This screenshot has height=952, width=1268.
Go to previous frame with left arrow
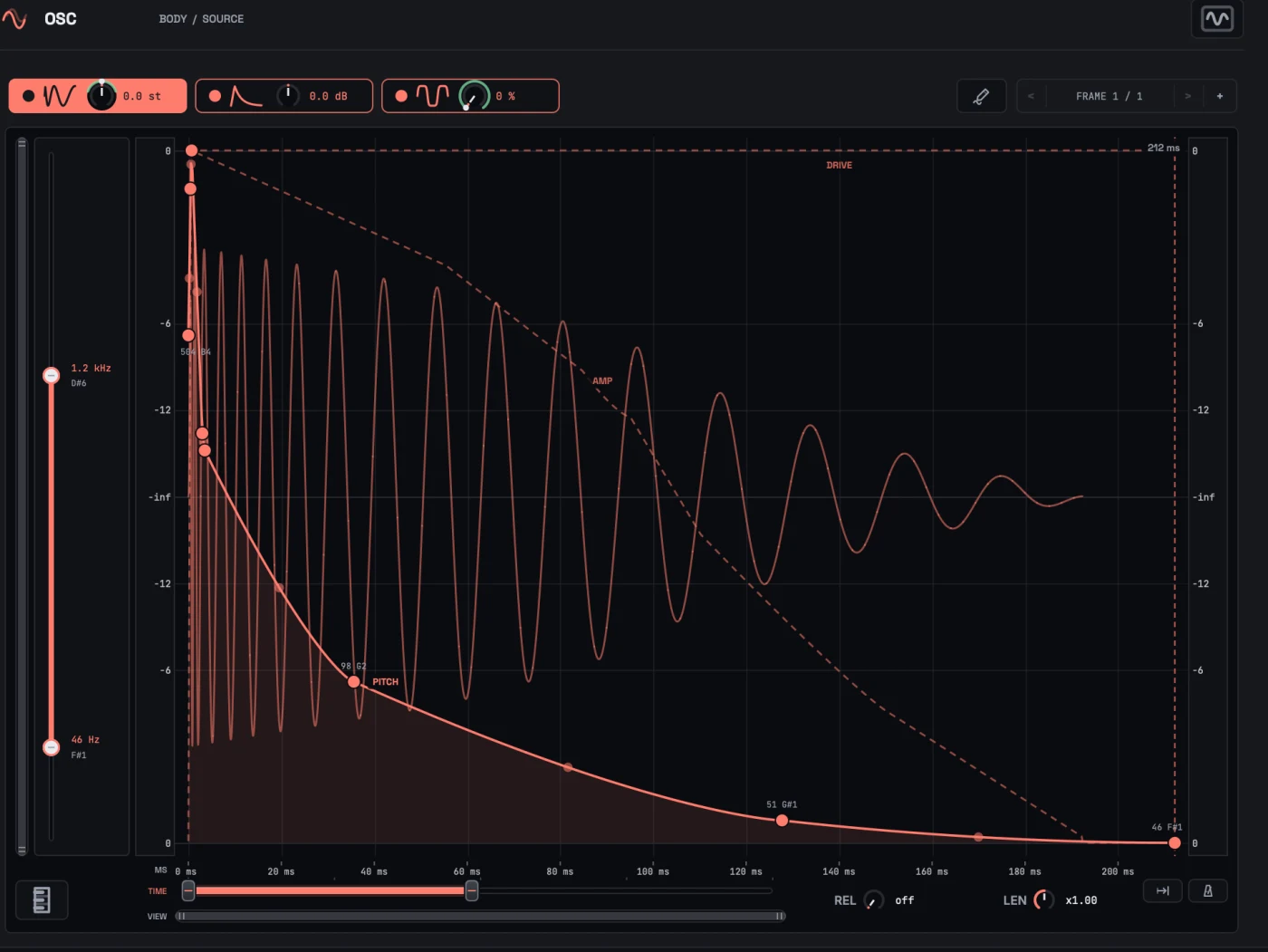(1031, 96)
